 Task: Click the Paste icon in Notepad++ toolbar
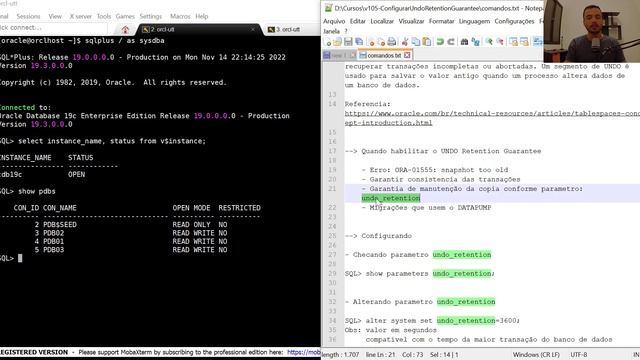(427, 42)
